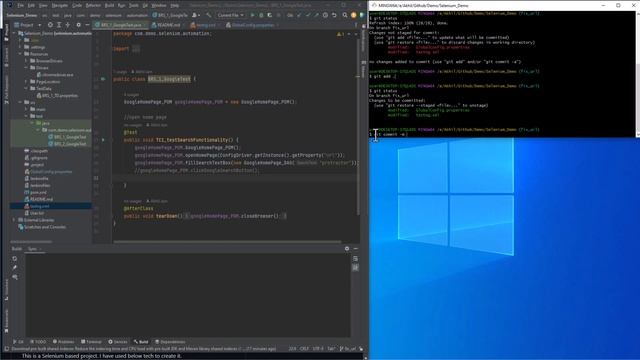The height and width of the screenshot is (360, 640).
Task: Click the build hammer icon in toolbar
Action: [209, 15]
